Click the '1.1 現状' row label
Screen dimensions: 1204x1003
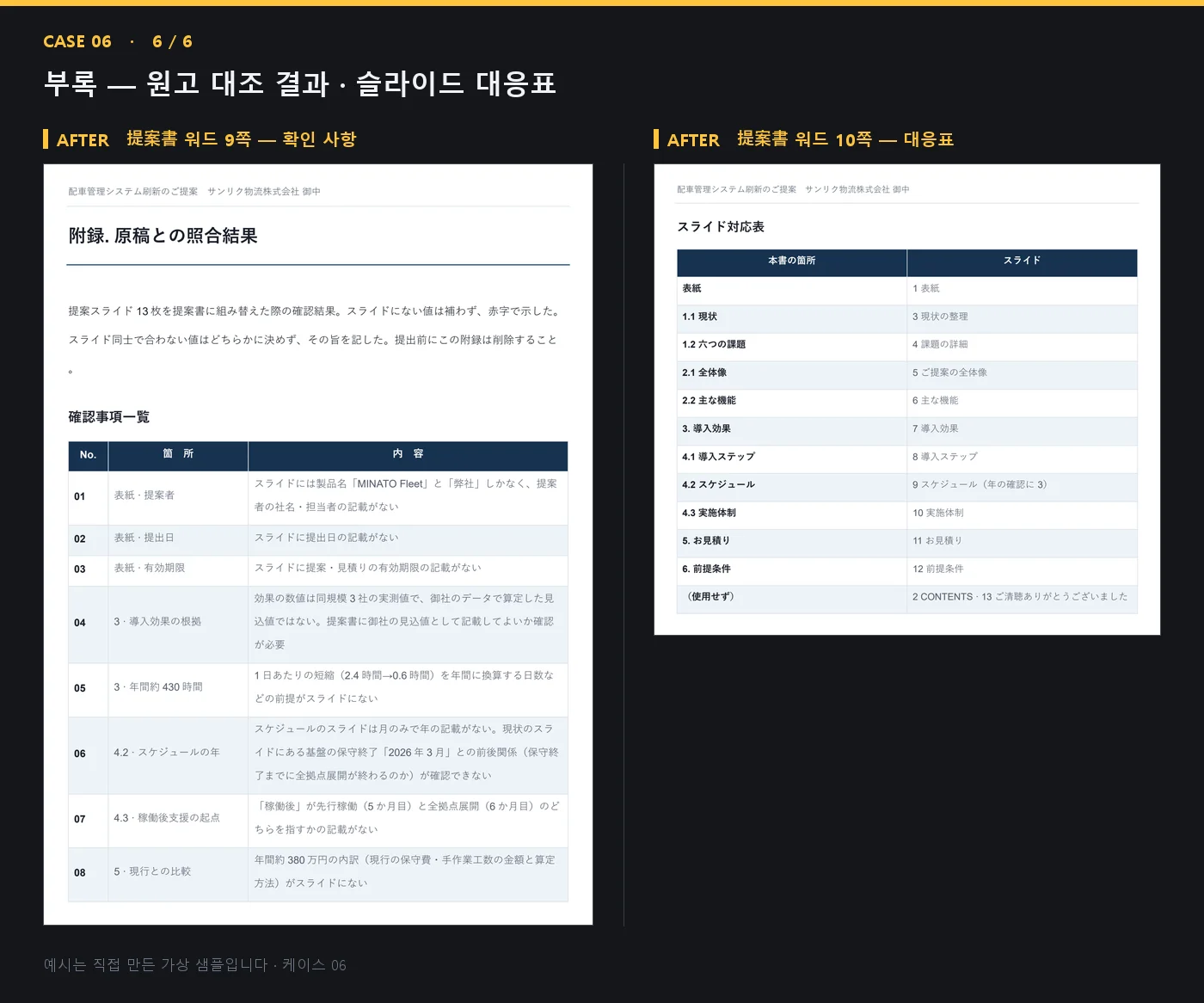(699, 317)
